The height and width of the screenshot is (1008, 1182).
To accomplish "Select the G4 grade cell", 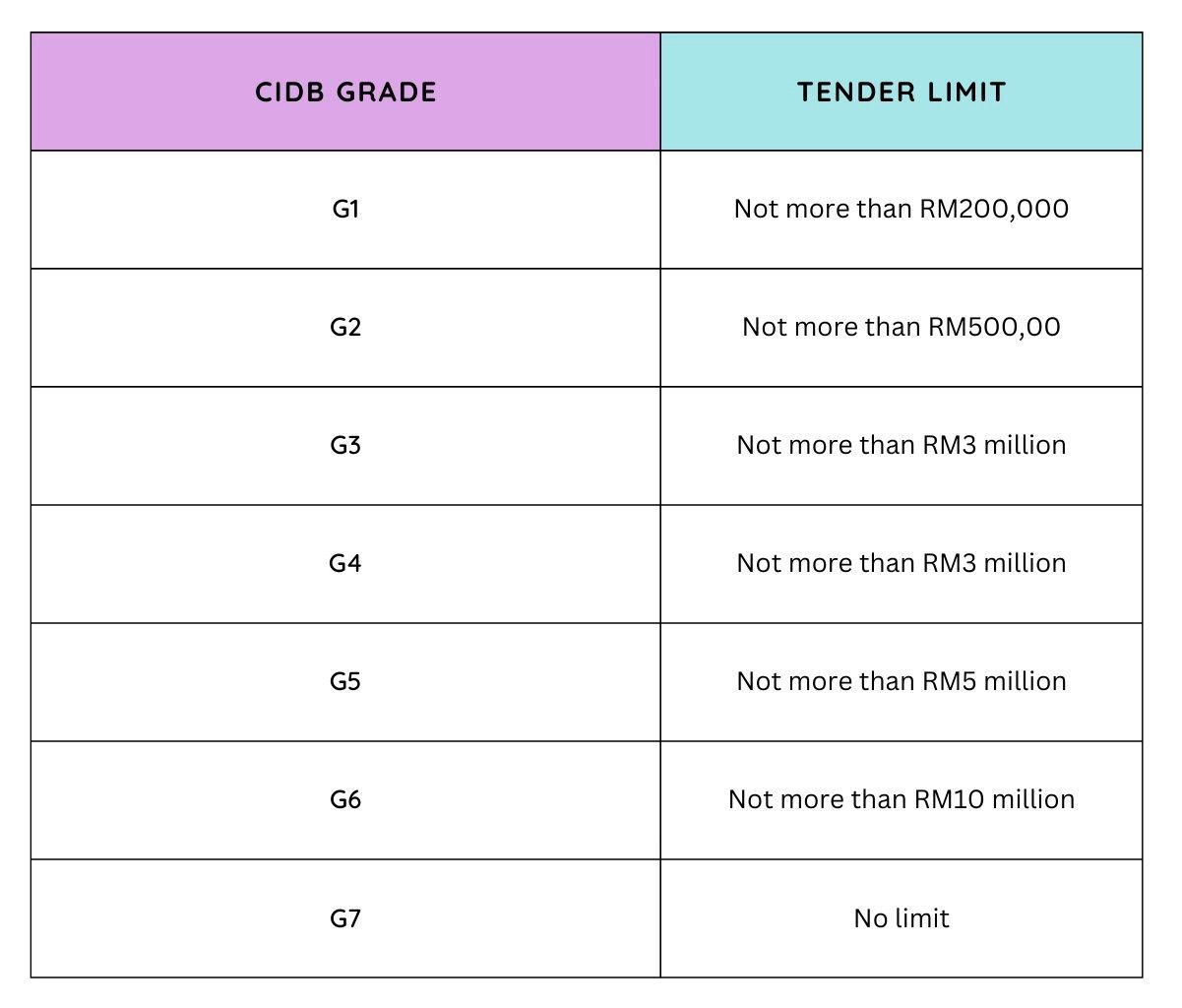I will tap(345, 564).
